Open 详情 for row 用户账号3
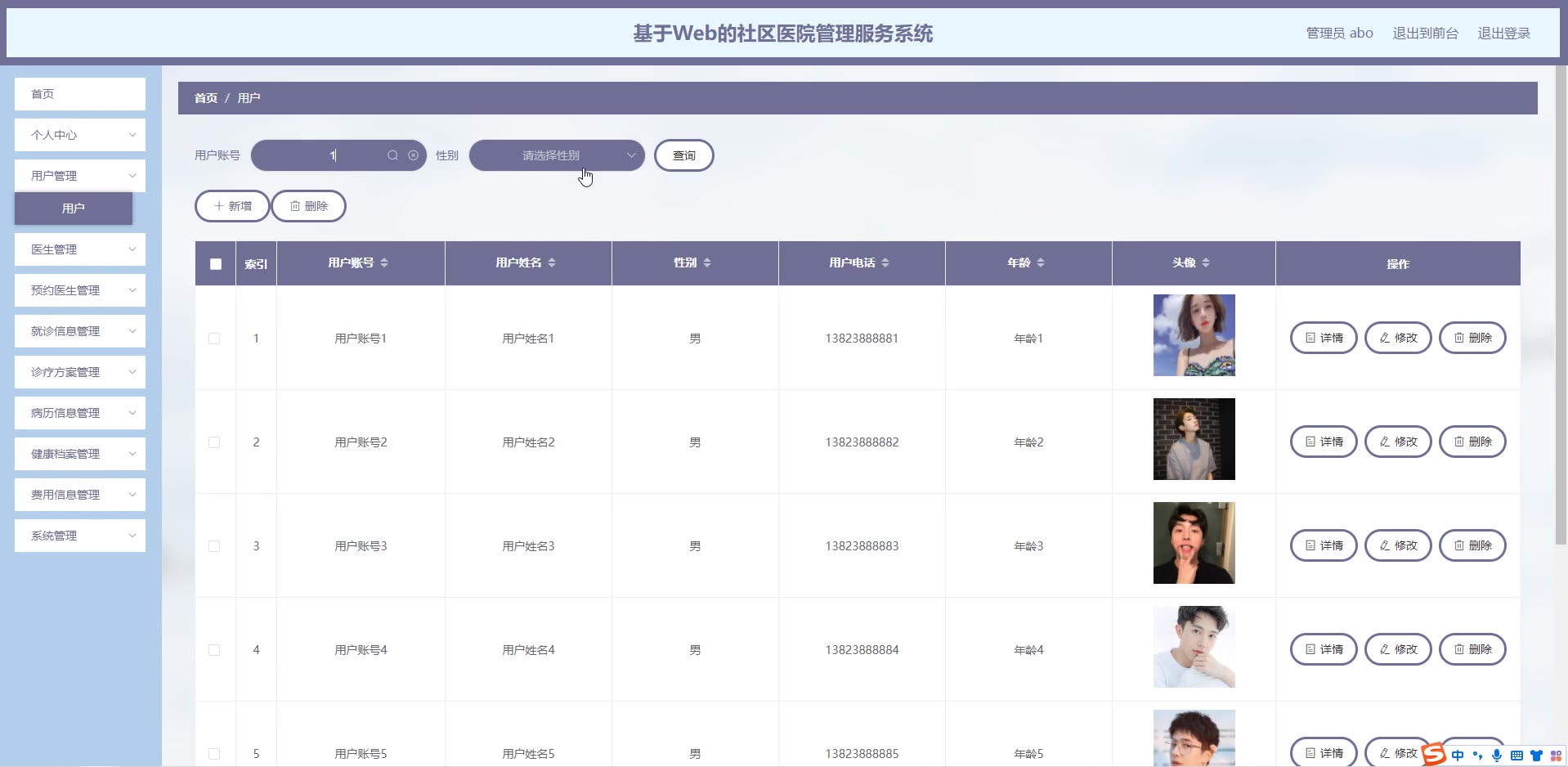Viewport: 1568px width, 767px height. (x=1324, y=545)
